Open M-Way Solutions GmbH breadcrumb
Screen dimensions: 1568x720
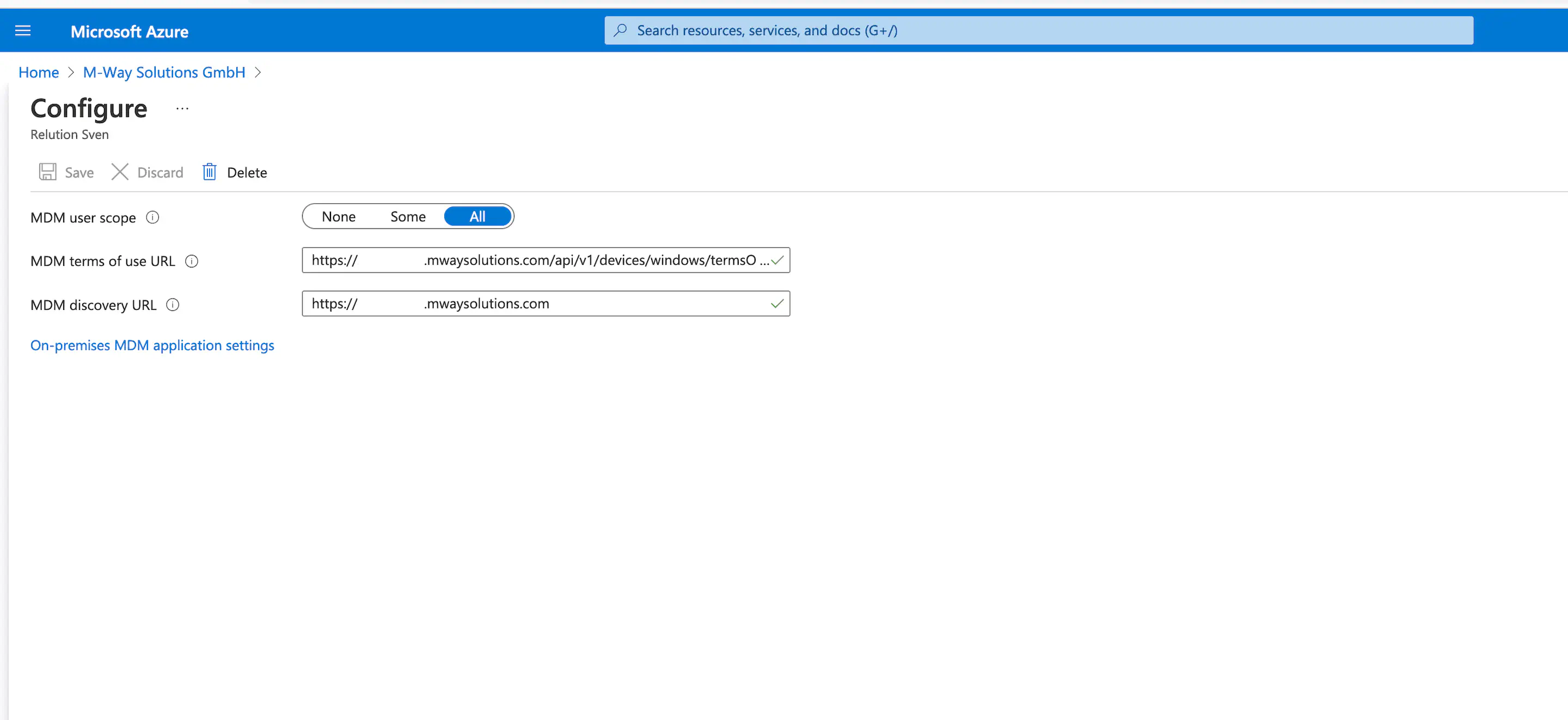(x=164, y=72)
